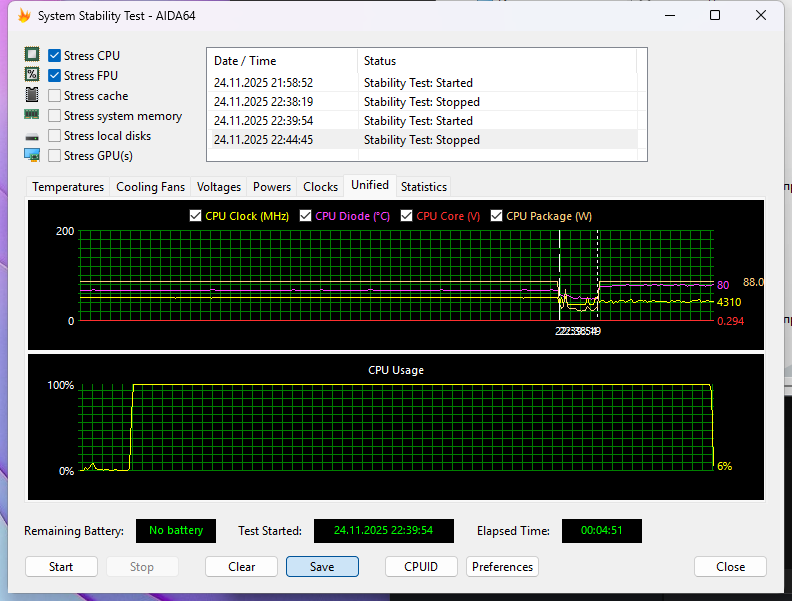Show the Statistics tab

pos(424,187)
